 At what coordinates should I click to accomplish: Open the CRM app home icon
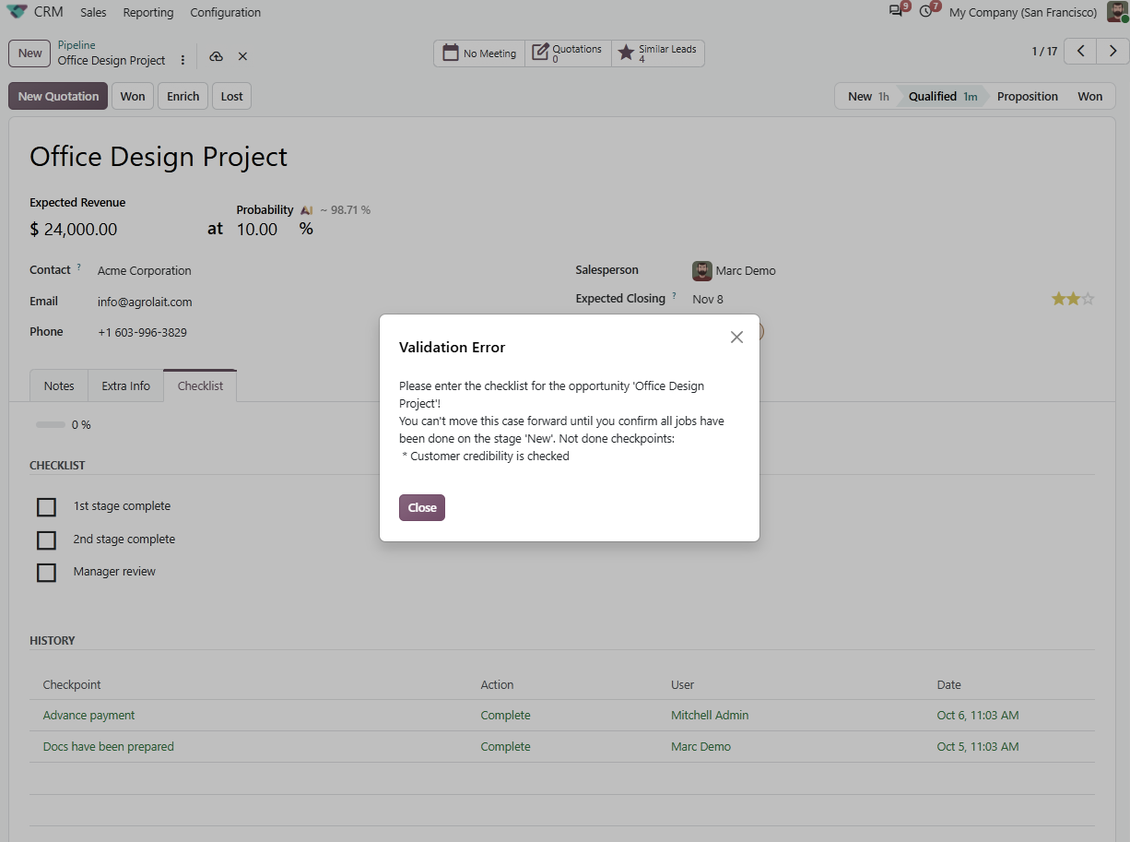point(17,12)
